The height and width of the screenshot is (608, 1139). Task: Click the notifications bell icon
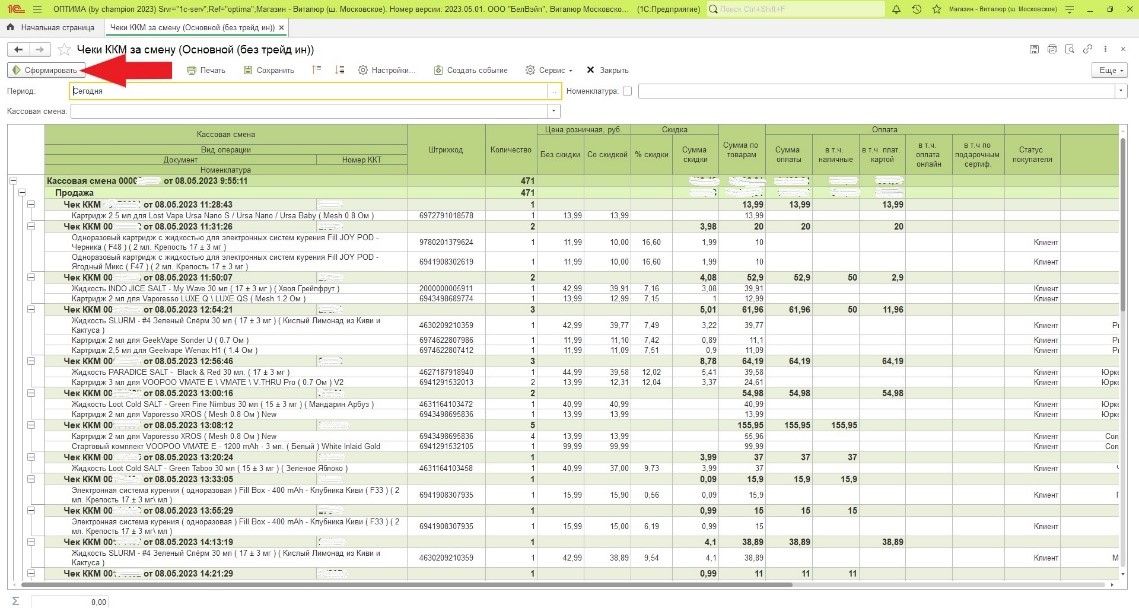[898, 8]
